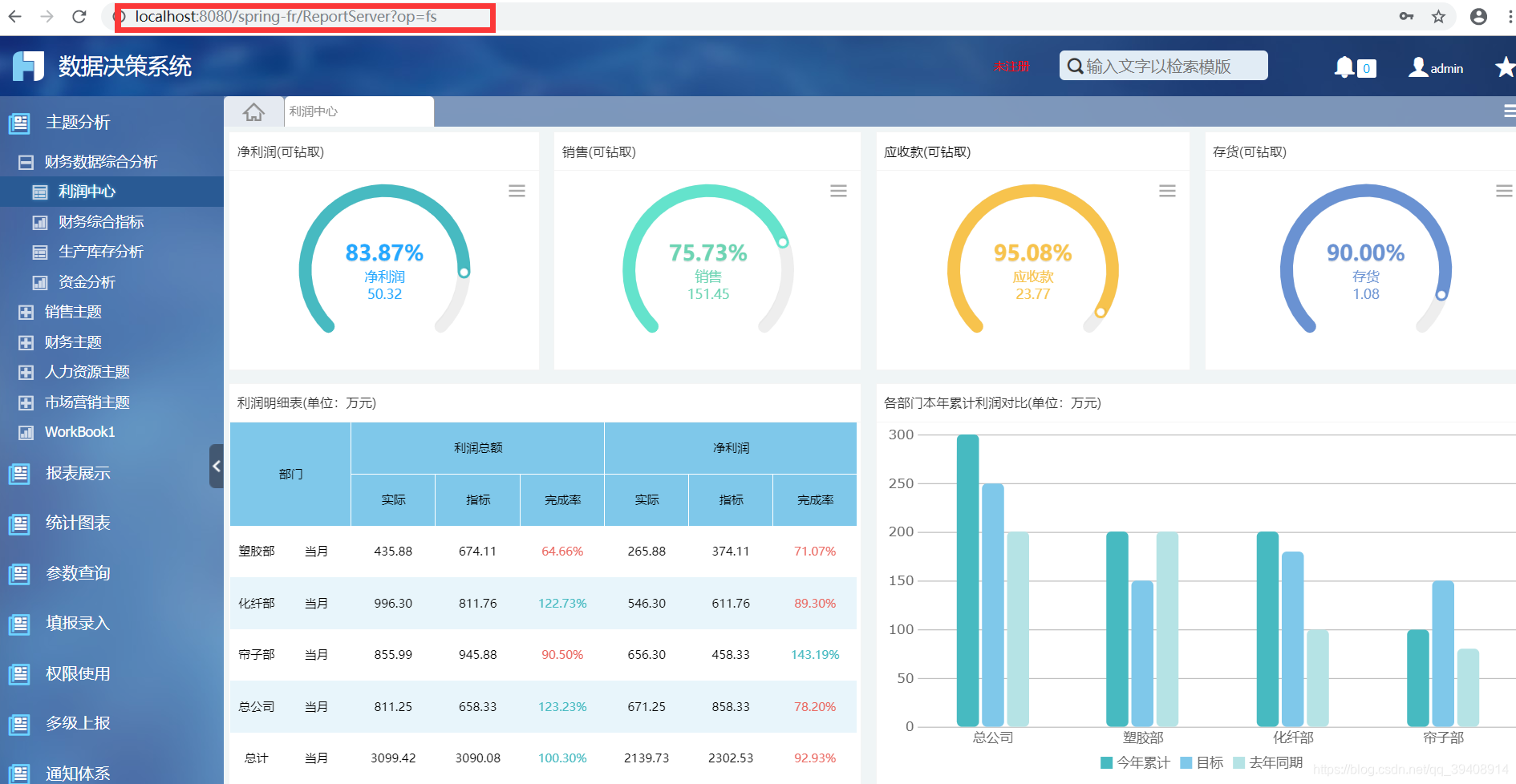Image resolution: width=1516 pixels, height=784 pixels.
Task: Open the 报表展示 menu section
Action: pos(78,473)
